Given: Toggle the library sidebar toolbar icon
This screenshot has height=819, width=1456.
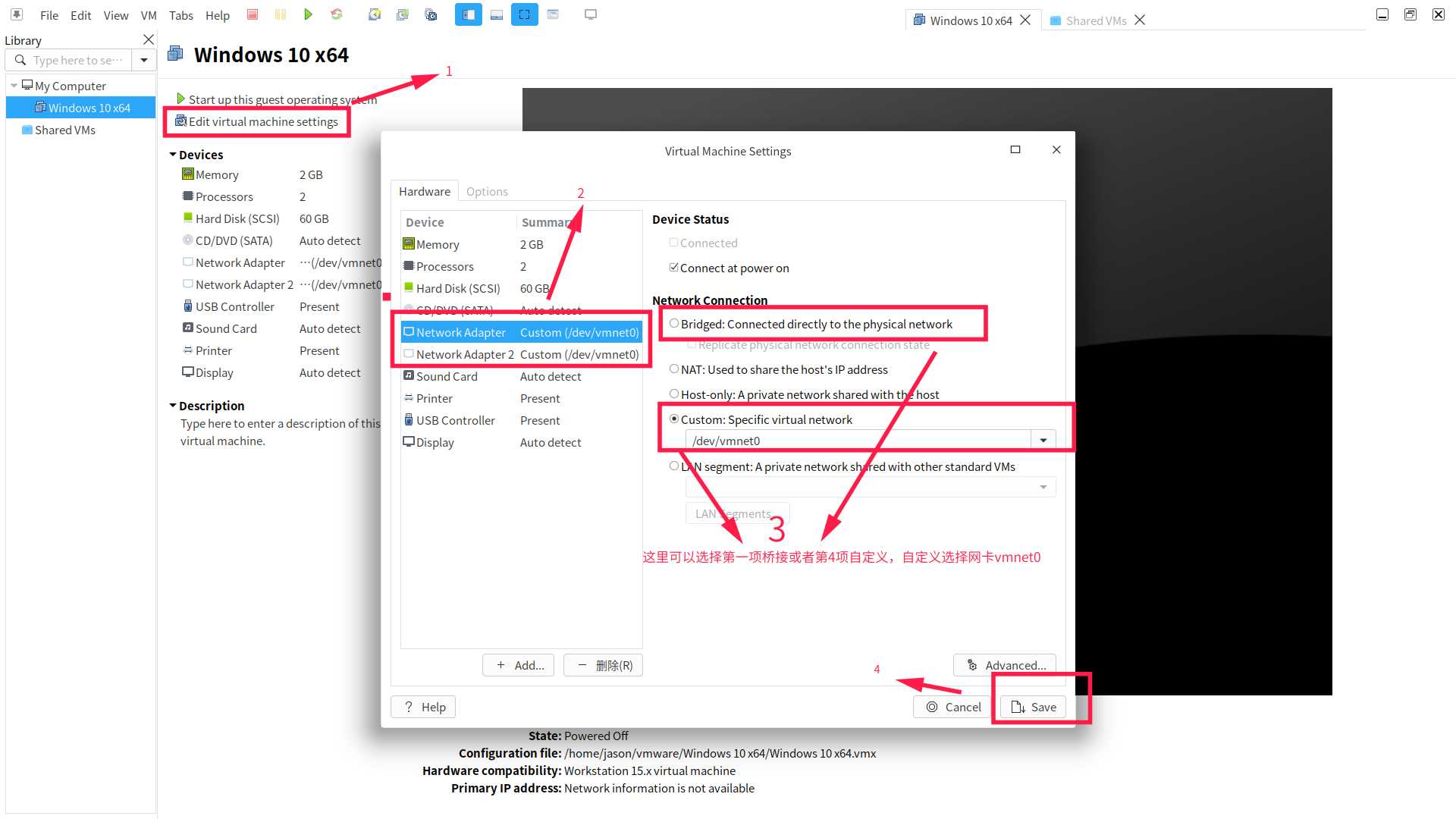Looking at the screenshot, I should [x=469, y=14].
